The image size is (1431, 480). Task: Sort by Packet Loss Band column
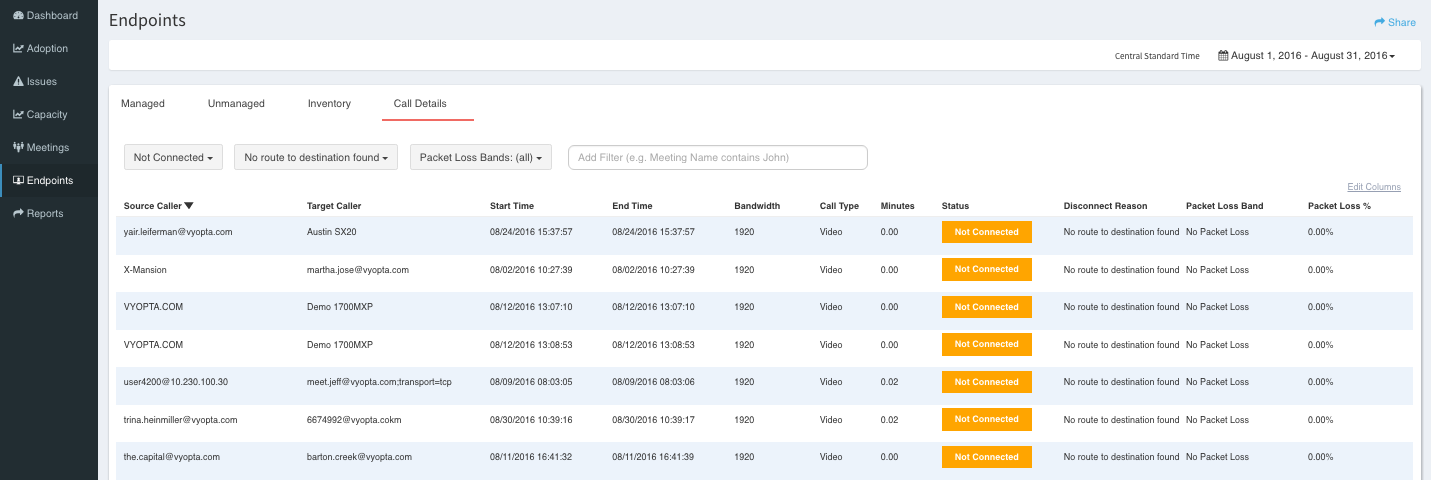point(1224,206)
